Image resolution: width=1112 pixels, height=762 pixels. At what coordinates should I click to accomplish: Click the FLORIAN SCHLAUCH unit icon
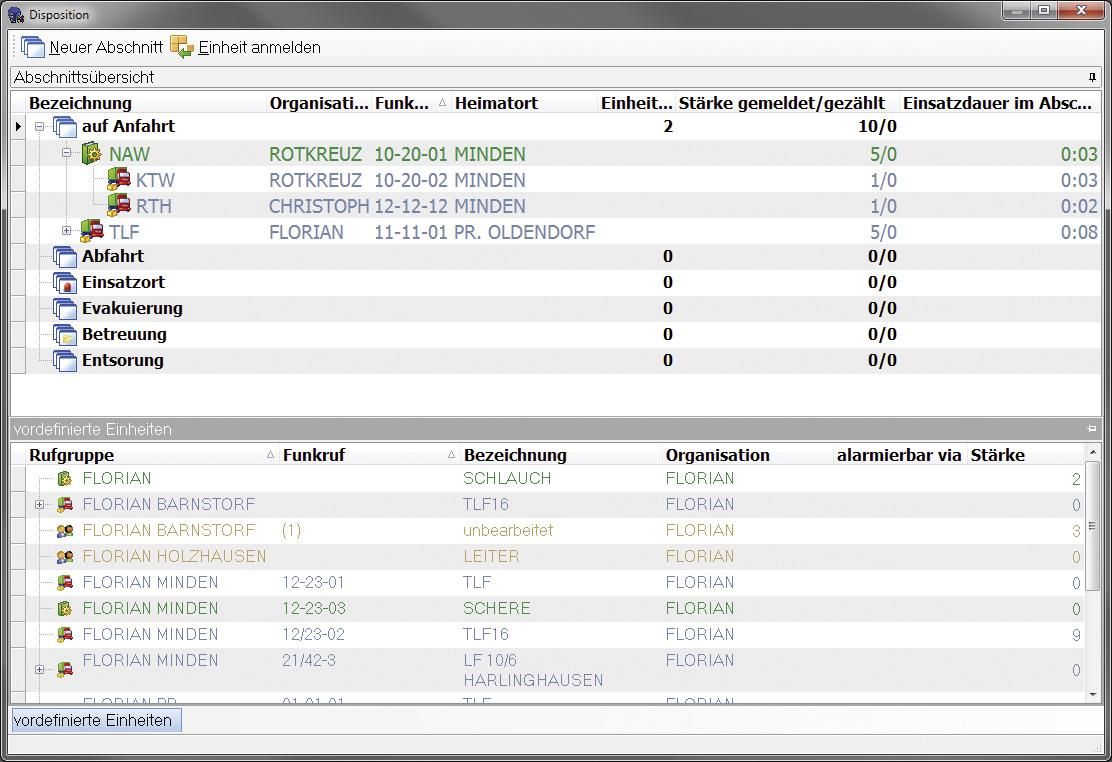click(x=65, y=479)
